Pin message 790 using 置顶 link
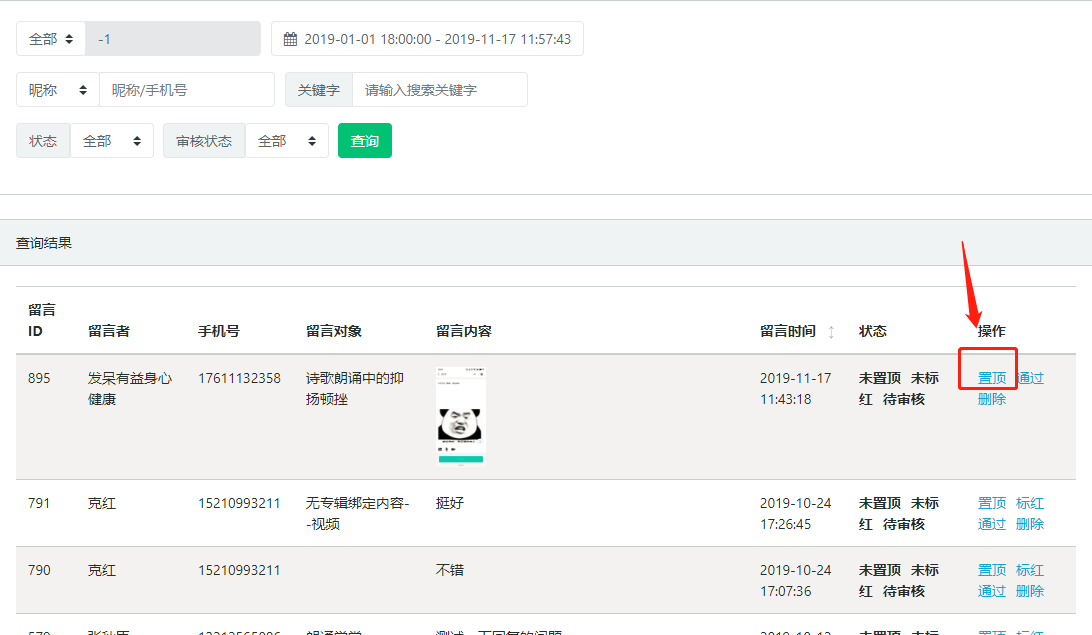Viewport: 1092px width, 635px height. click(992, 570)
